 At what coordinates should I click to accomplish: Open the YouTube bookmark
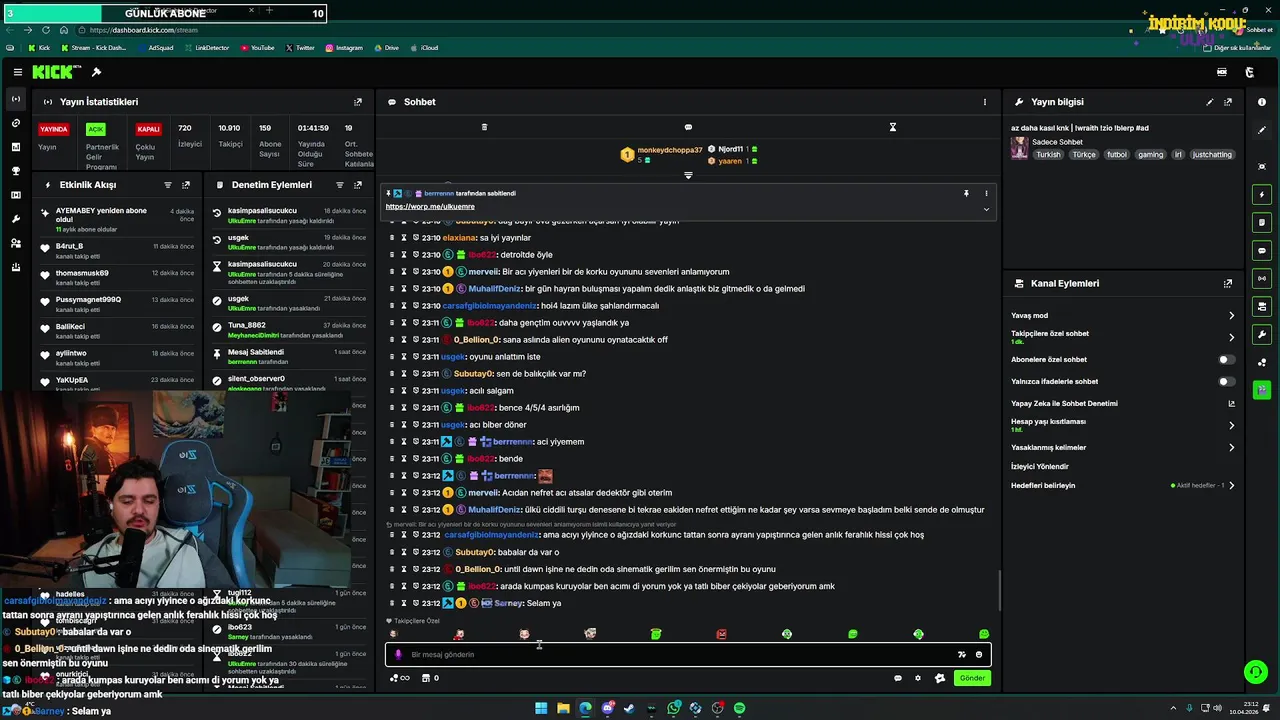coord(257,47)
